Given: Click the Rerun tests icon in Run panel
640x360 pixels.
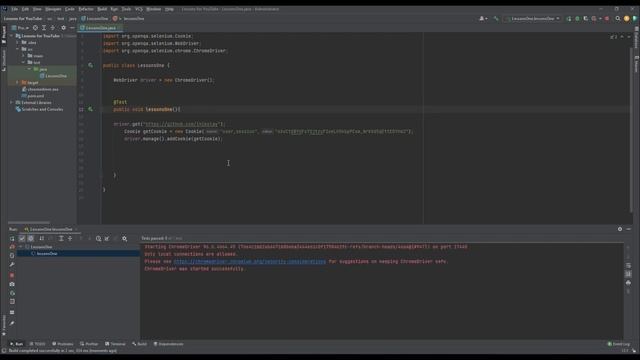Looking at the screenshot, I should pos(12,238).
